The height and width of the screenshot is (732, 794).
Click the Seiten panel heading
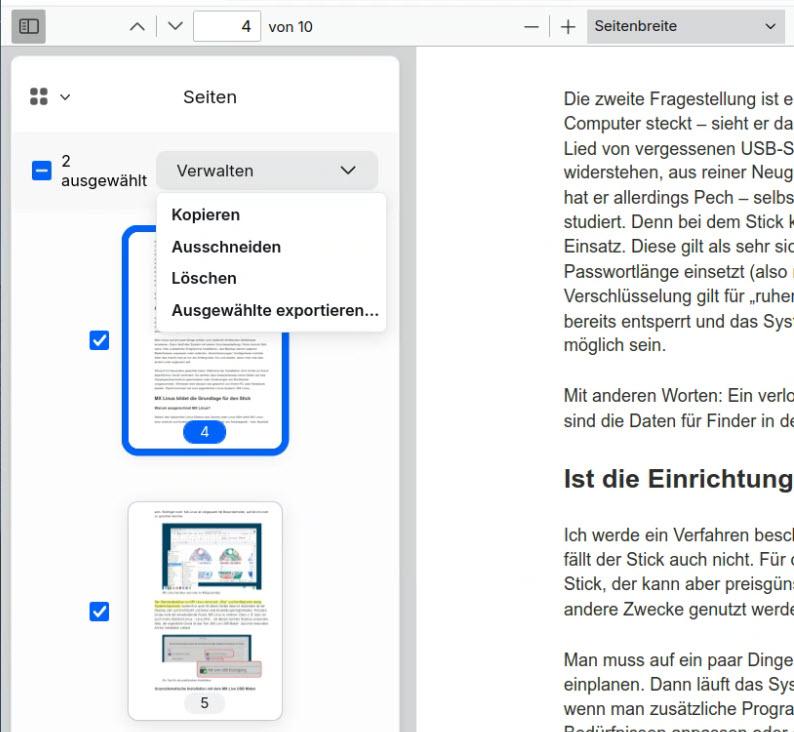coord(210,97)
